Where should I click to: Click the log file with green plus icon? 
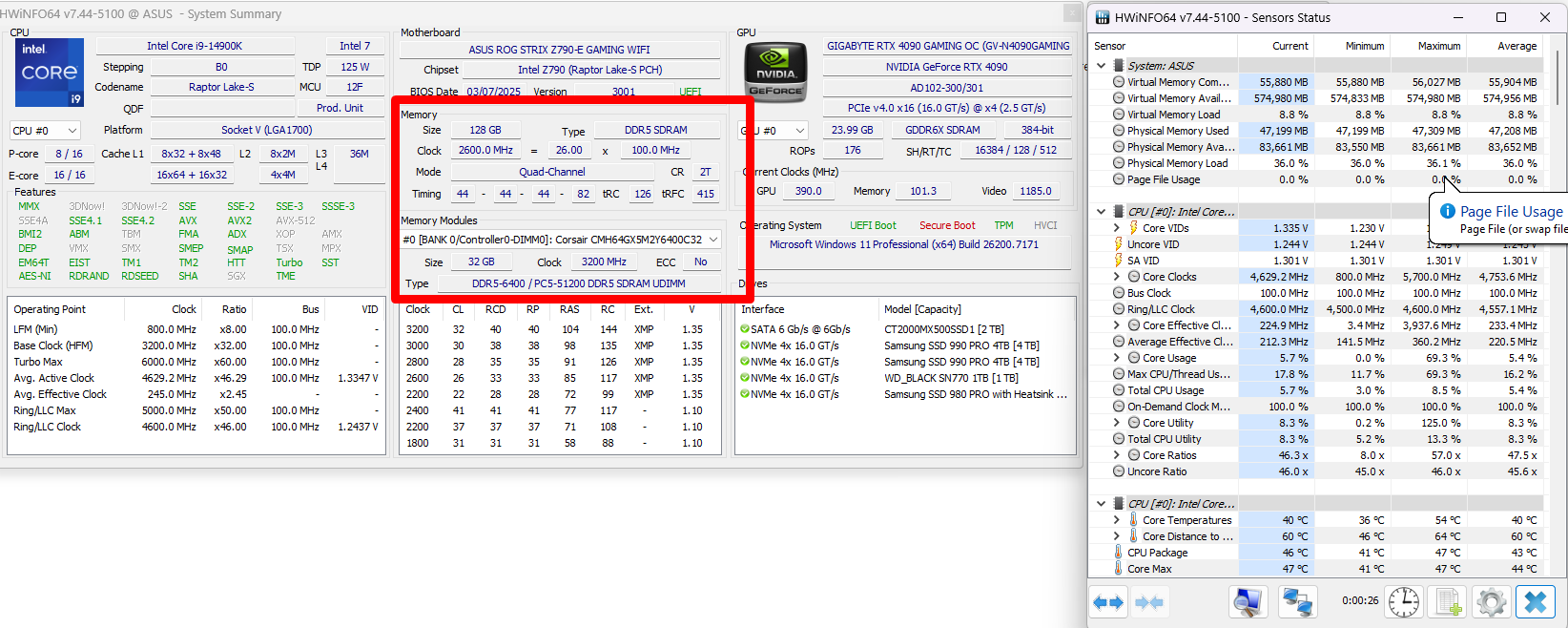pyautogui.click(x=1448, y=602)
